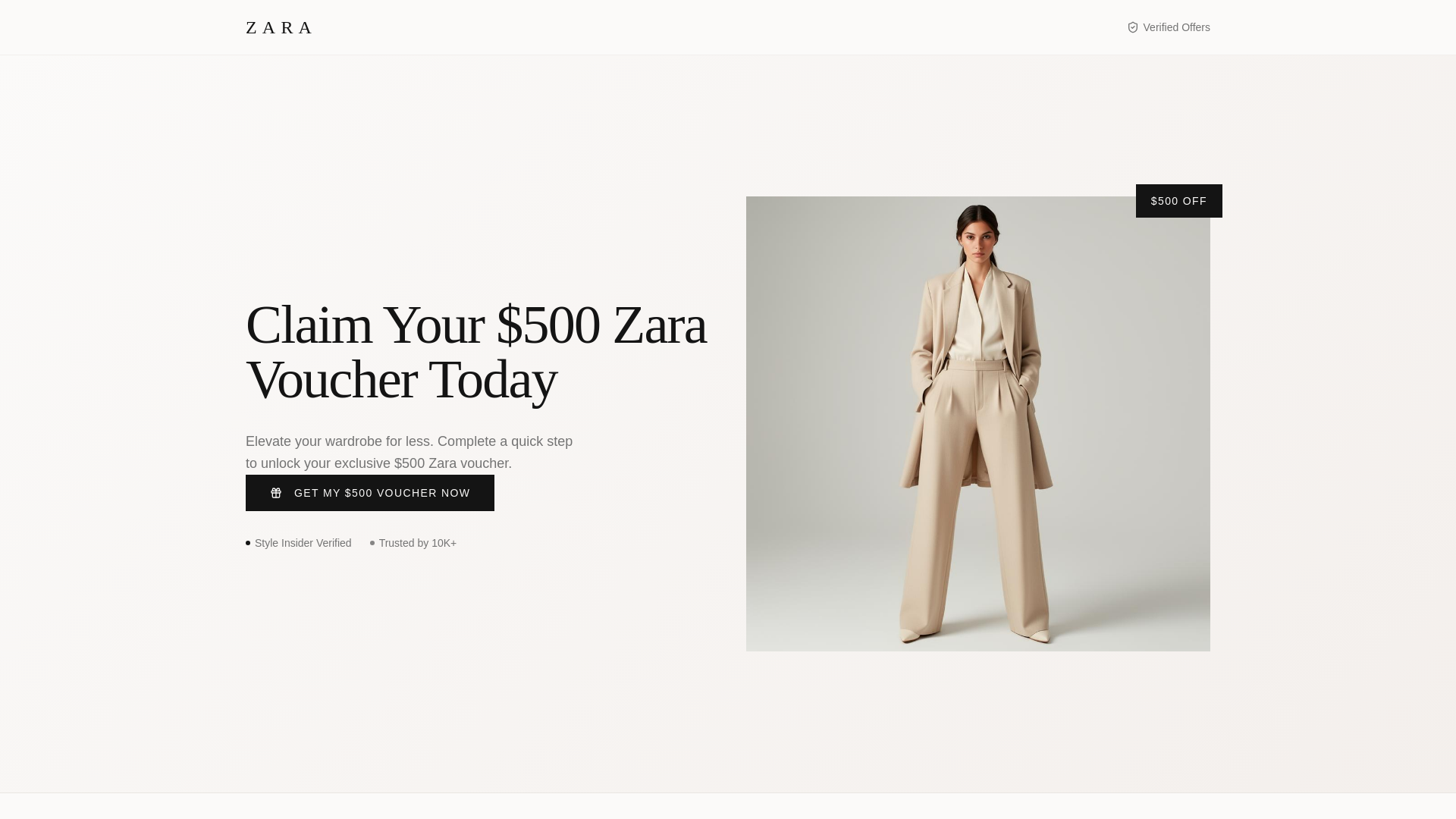Click the ZARA logo in the header

click(279, 27)
